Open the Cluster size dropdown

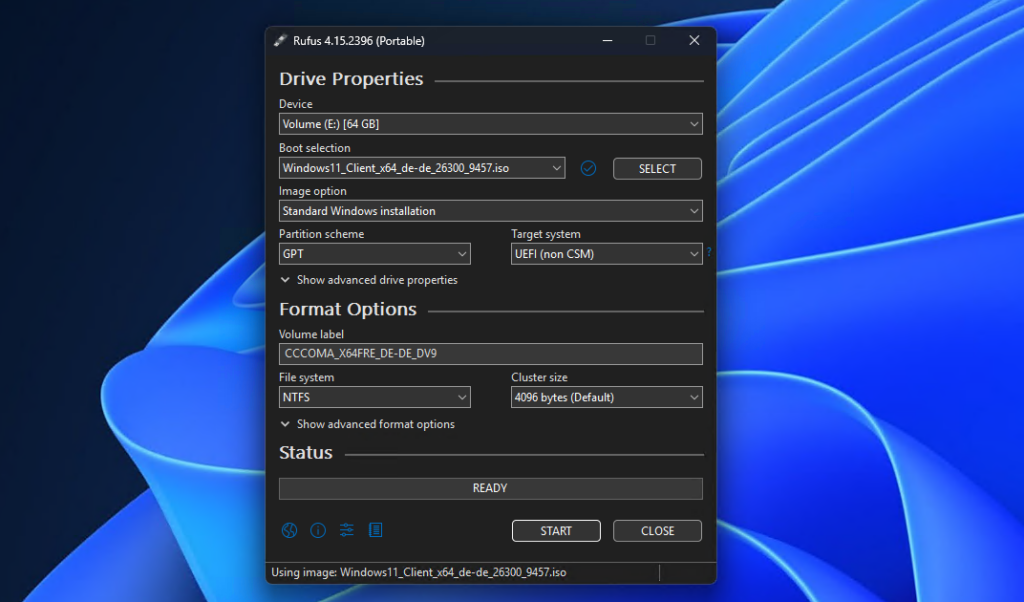coord(607,397)
